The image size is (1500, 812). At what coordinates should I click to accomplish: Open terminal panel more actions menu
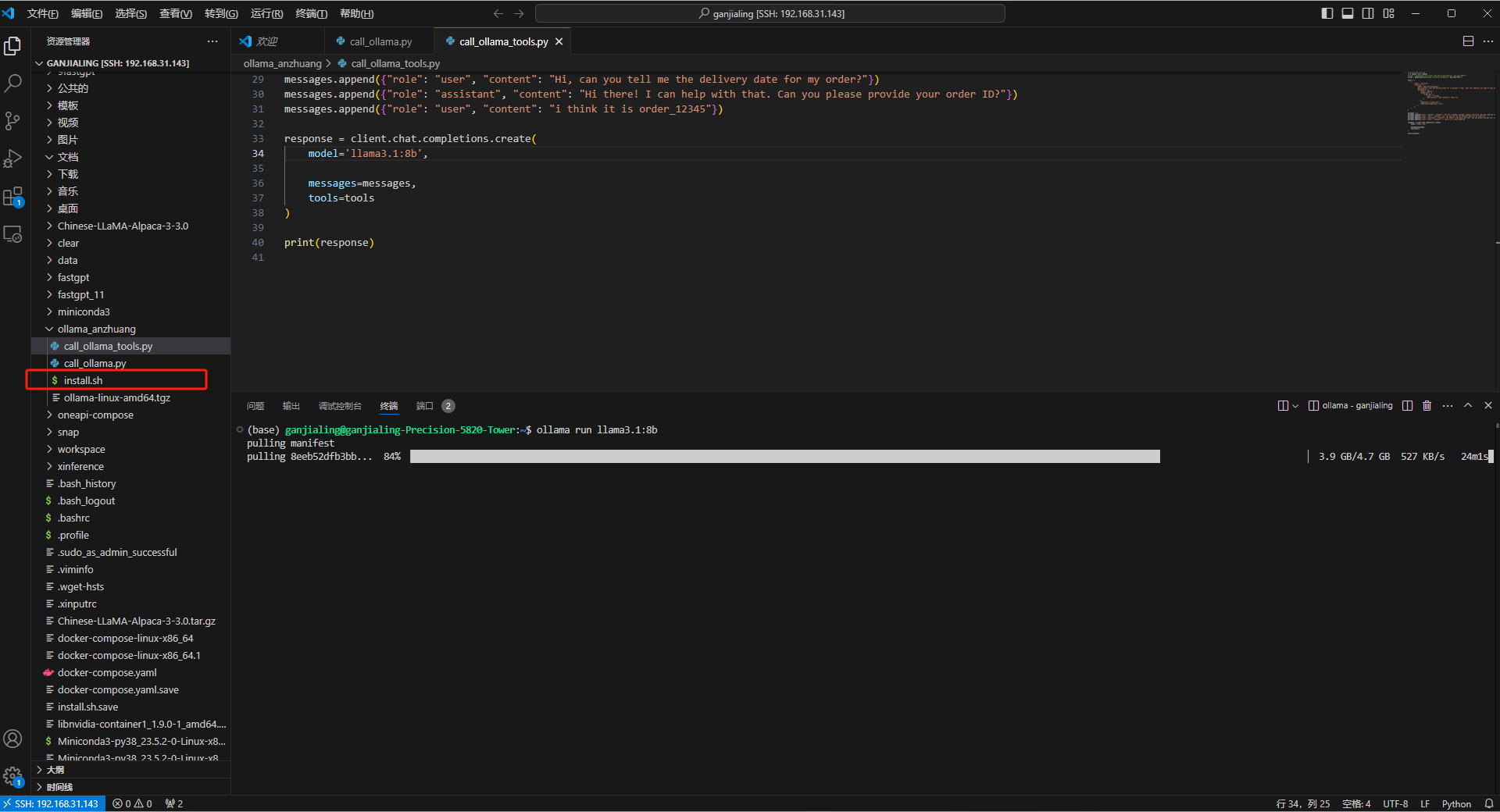click(x=1448, y=405)
